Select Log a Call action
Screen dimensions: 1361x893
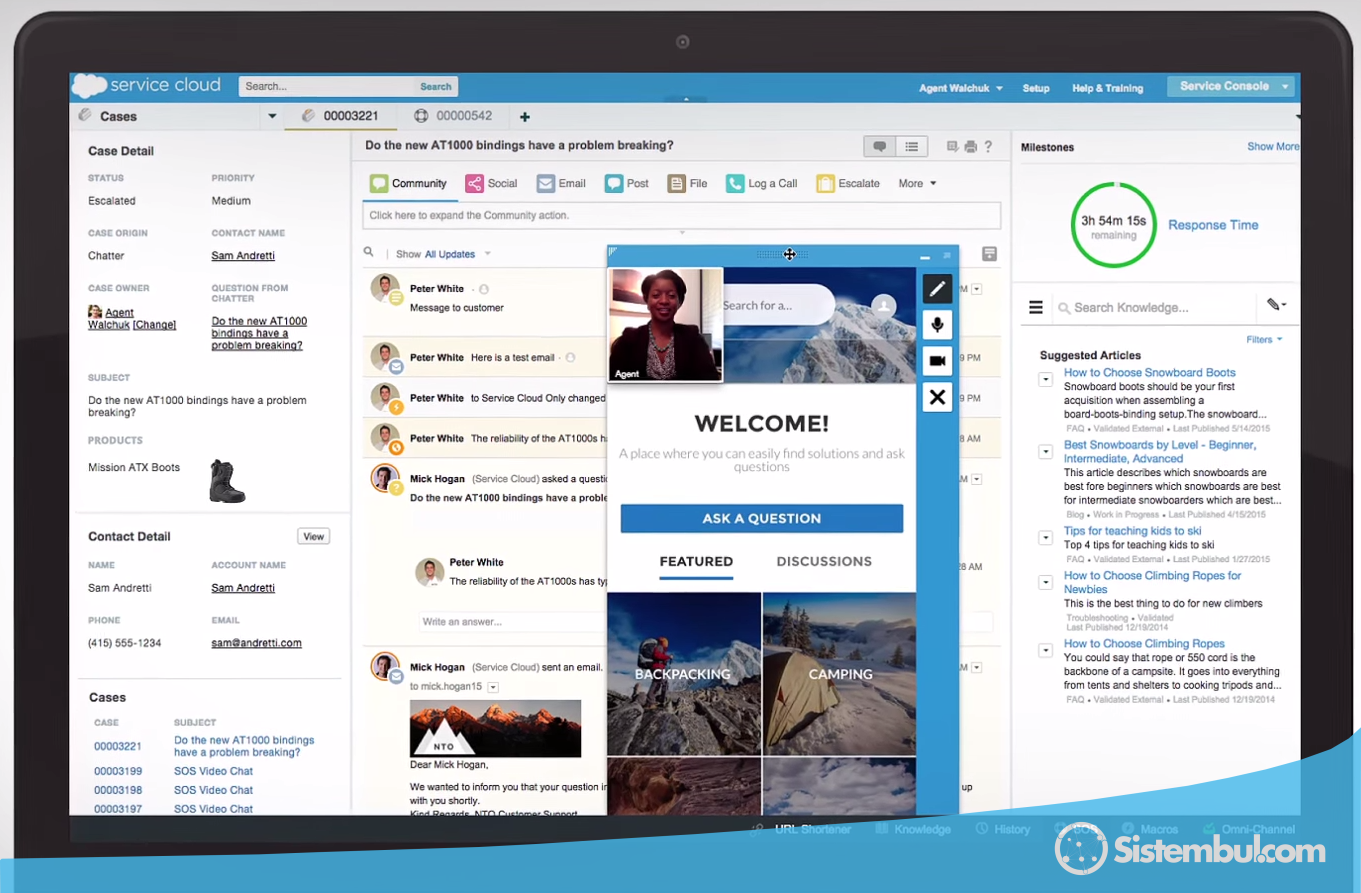coord(761,184)
